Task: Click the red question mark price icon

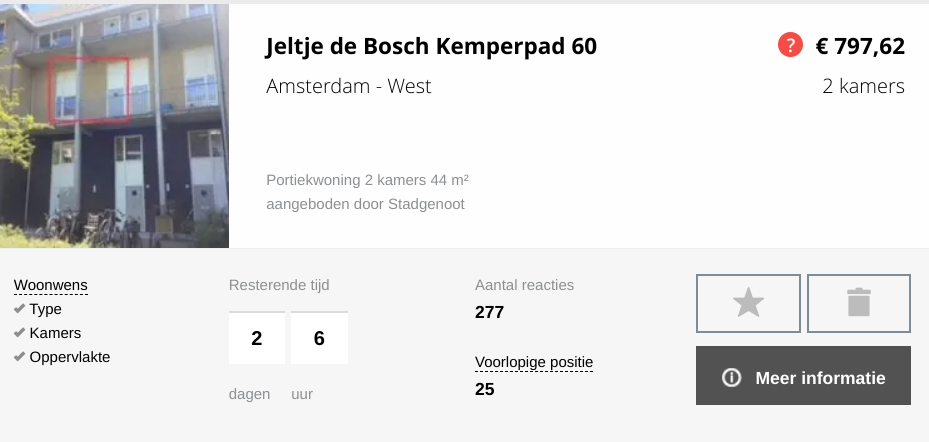Action: (x=790, y=45)
